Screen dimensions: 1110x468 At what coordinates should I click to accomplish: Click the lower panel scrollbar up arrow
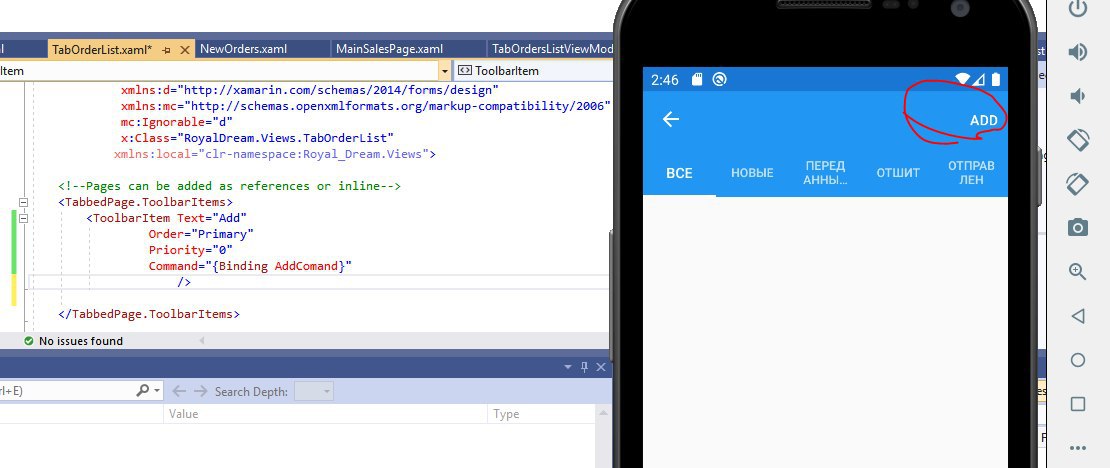tap(603, 413)
